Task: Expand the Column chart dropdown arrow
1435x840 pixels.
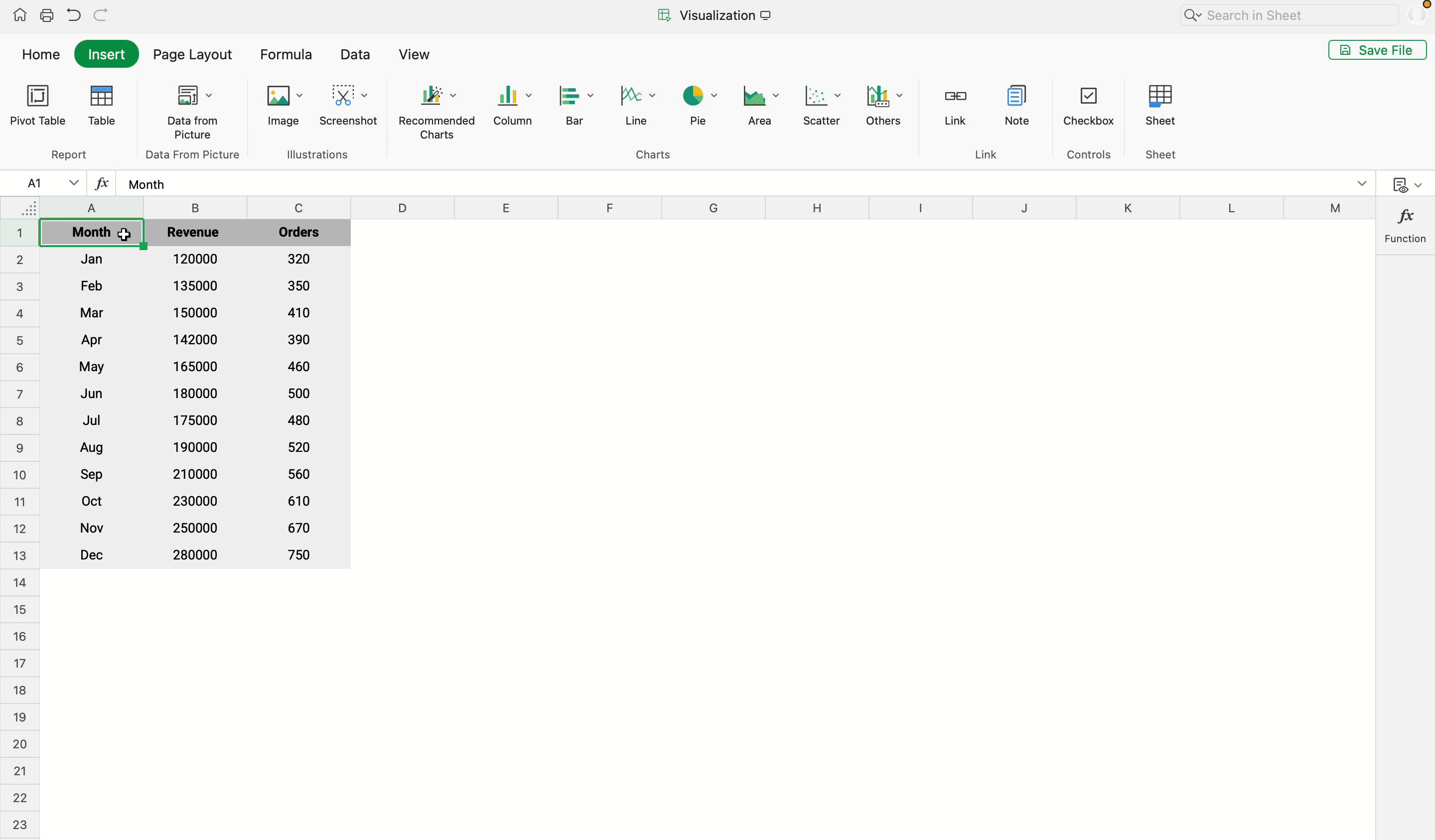Action: tap(529, 96)
